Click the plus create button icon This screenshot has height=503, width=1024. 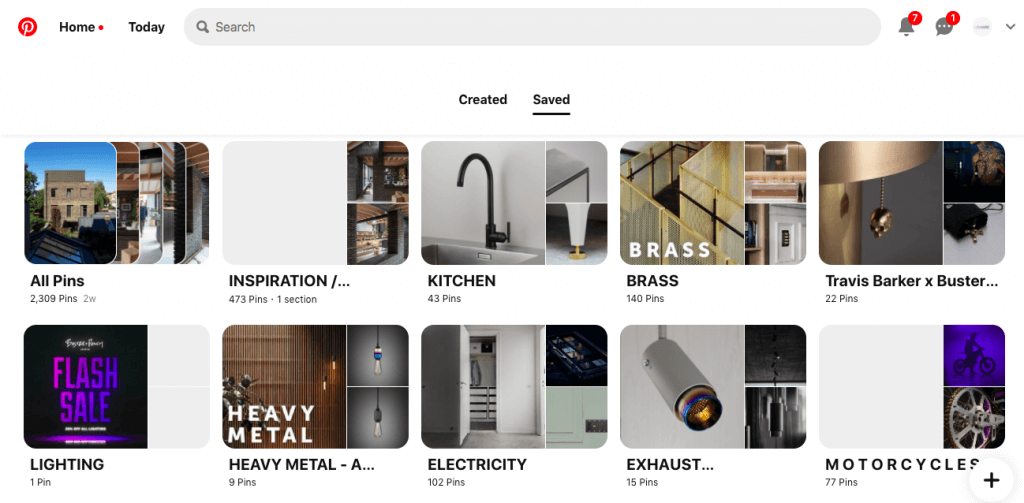[x=991, y=480]
